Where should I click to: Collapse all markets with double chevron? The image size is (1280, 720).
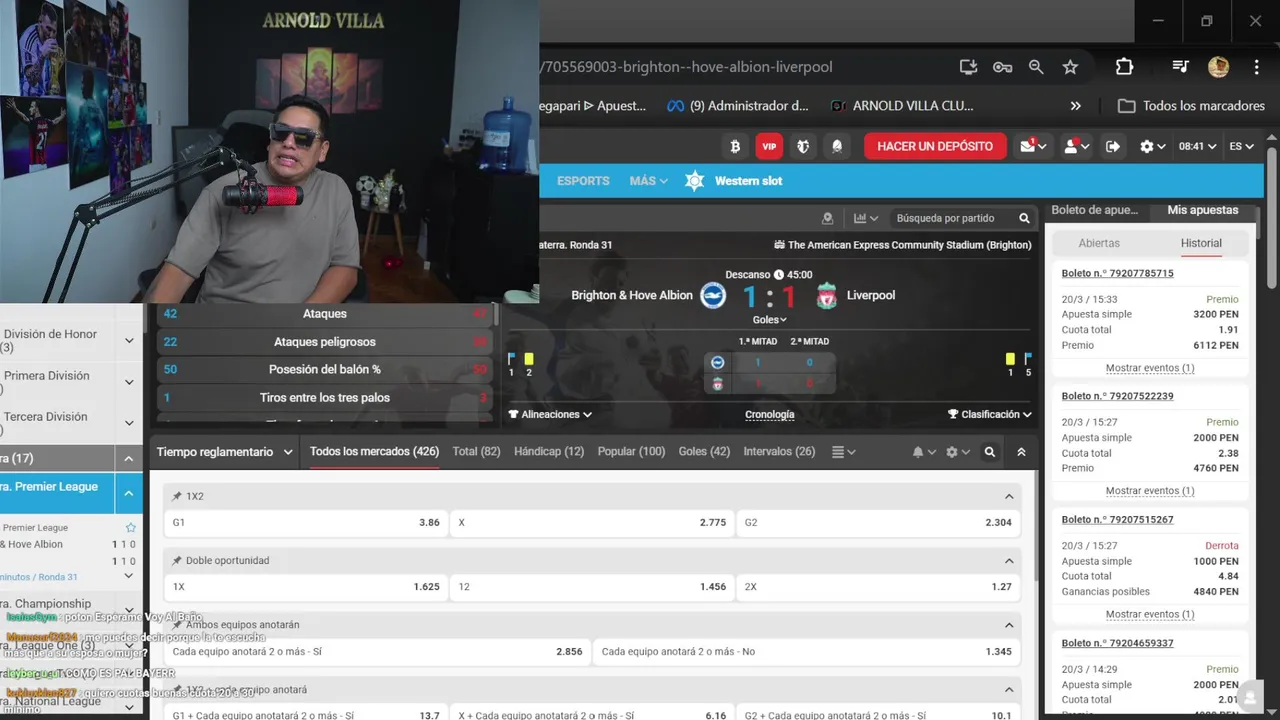[x=1021, y=452]
